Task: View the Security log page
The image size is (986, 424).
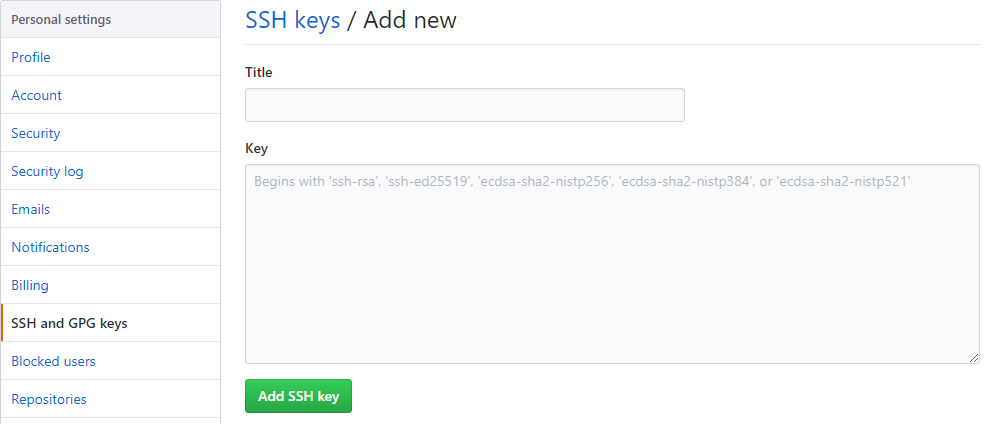Action: click(x=47, y=171)
